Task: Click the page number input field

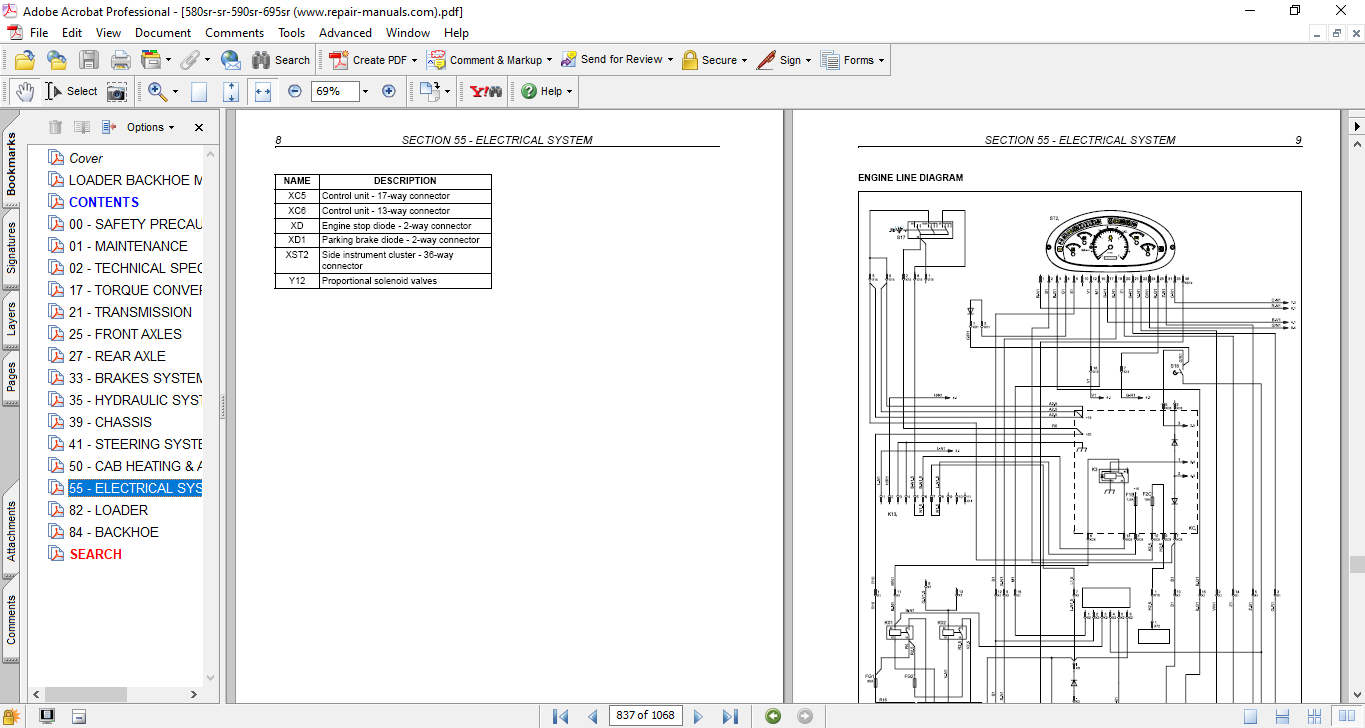Action: click(645, 716)
